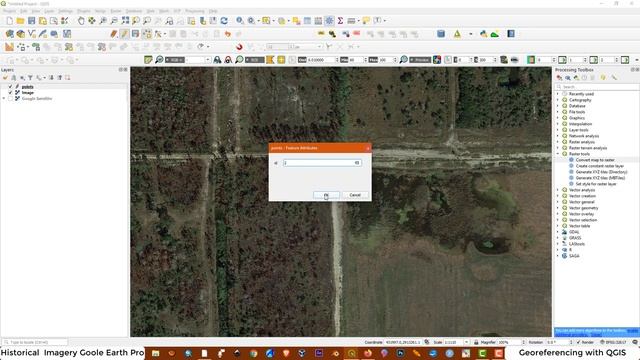Expand the Vector analysis group
This screenshot has height=360, width=640.
point(558,190)
